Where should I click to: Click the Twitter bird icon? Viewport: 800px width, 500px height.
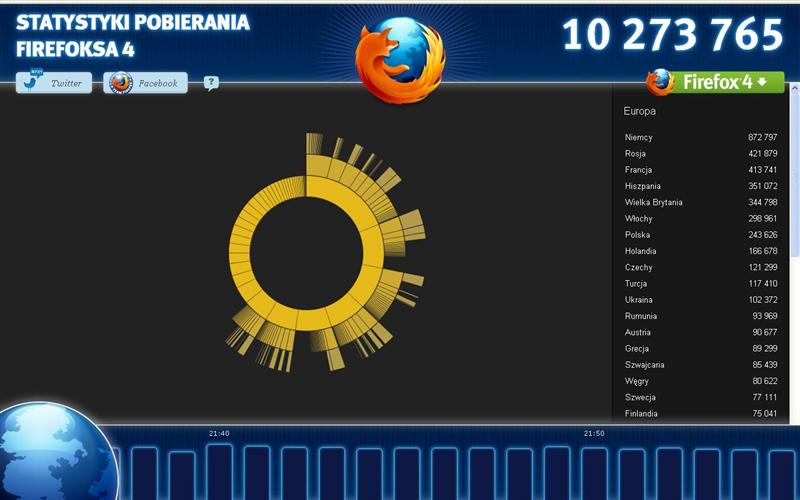[32, 83]
